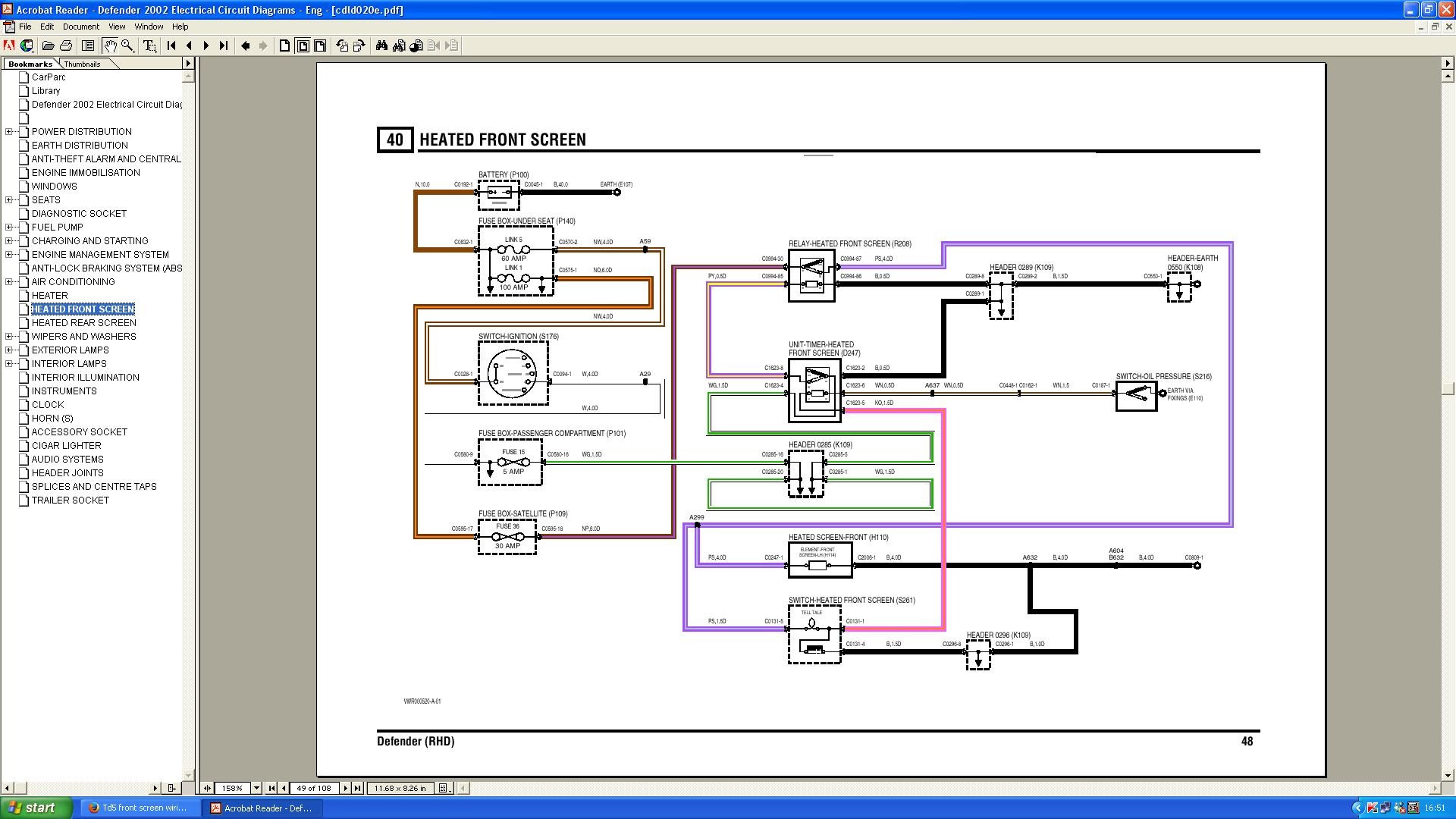Image resolution: width=1456 pixels, height=819 pixels.
Task: Click the Find text search icon
Action: [x=382, y=45]
